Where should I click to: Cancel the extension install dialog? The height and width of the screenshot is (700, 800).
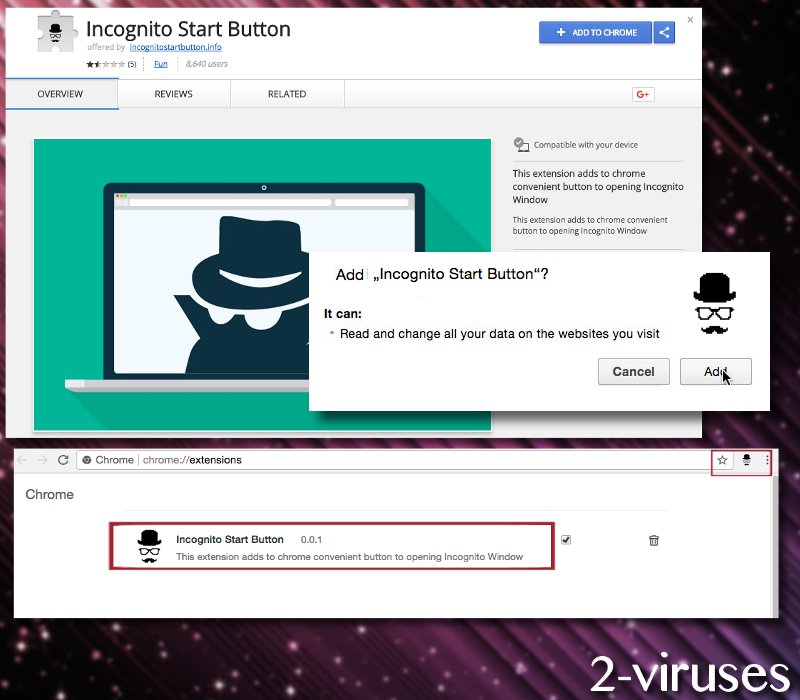coord(633,371)
